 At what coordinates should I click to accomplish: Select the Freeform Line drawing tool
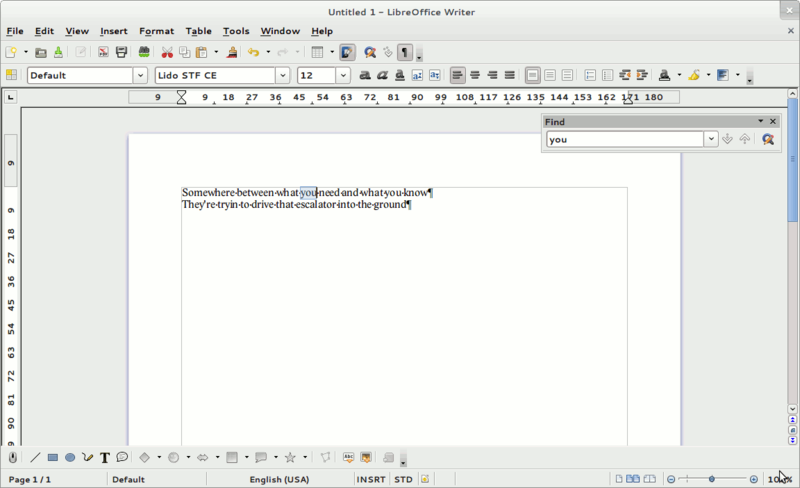click(88, 457)
